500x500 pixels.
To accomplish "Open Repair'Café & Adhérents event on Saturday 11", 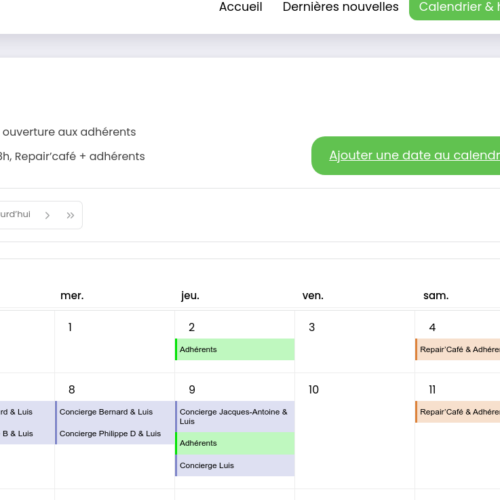I will [457, 412].
